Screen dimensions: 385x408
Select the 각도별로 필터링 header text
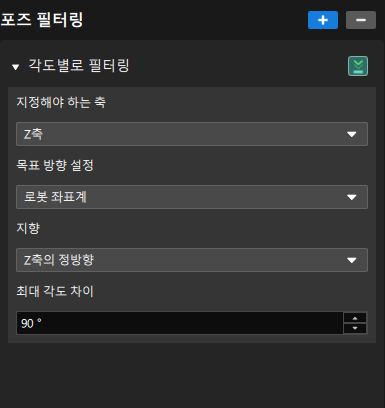[x=79, y=65]
